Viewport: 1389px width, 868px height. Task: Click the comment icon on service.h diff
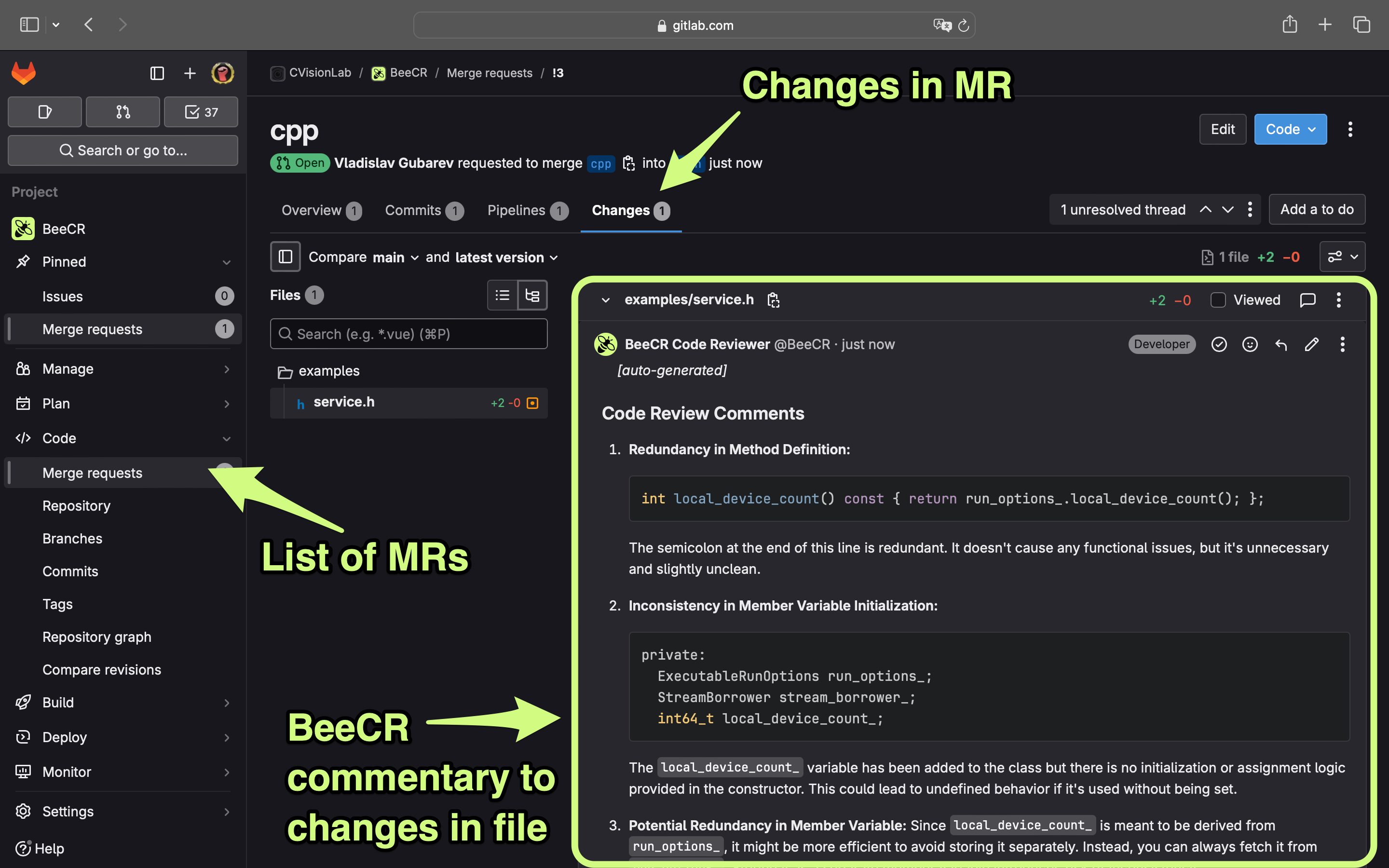coord(1308,299)
